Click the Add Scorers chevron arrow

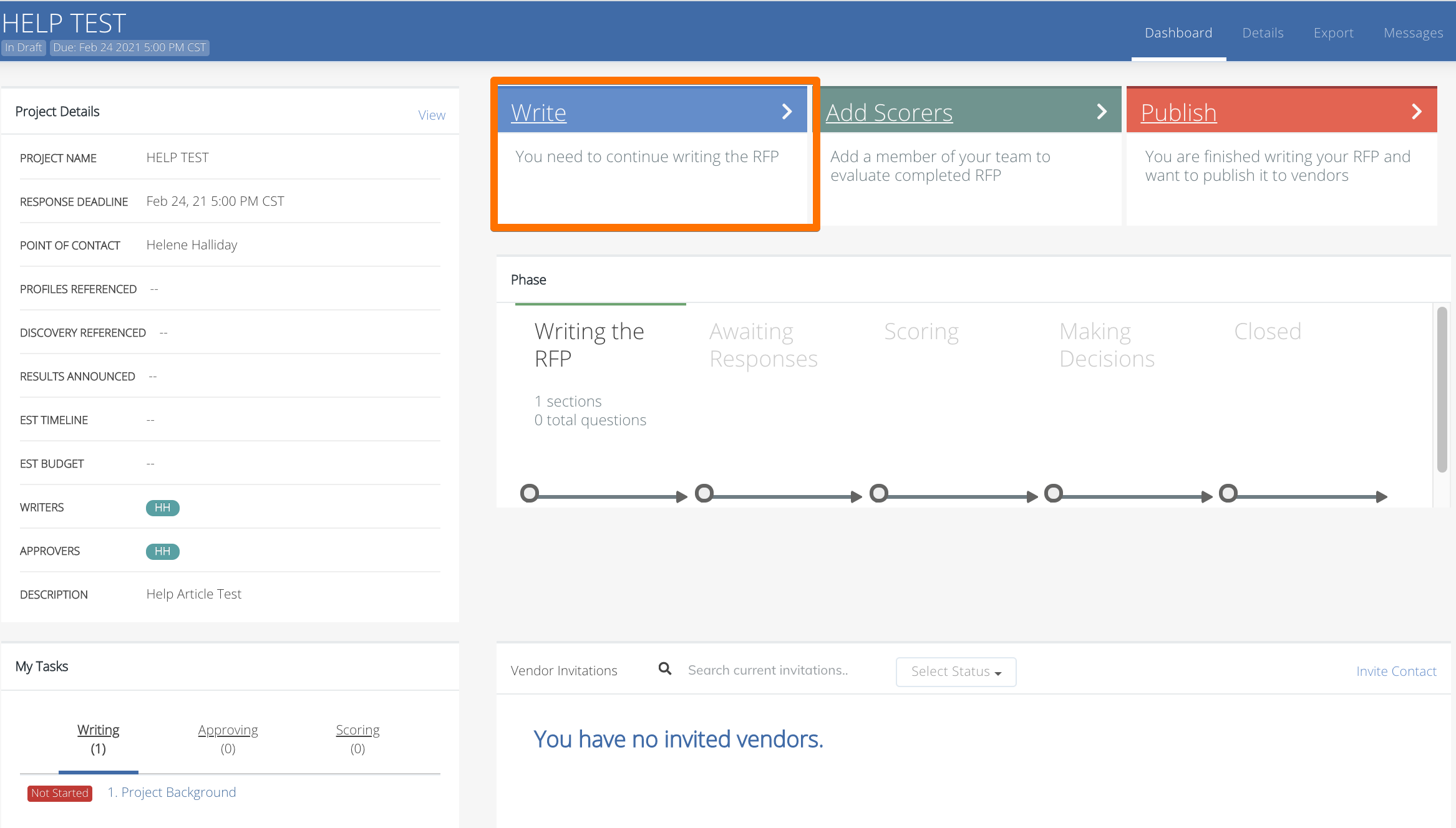pos(1102,112)
